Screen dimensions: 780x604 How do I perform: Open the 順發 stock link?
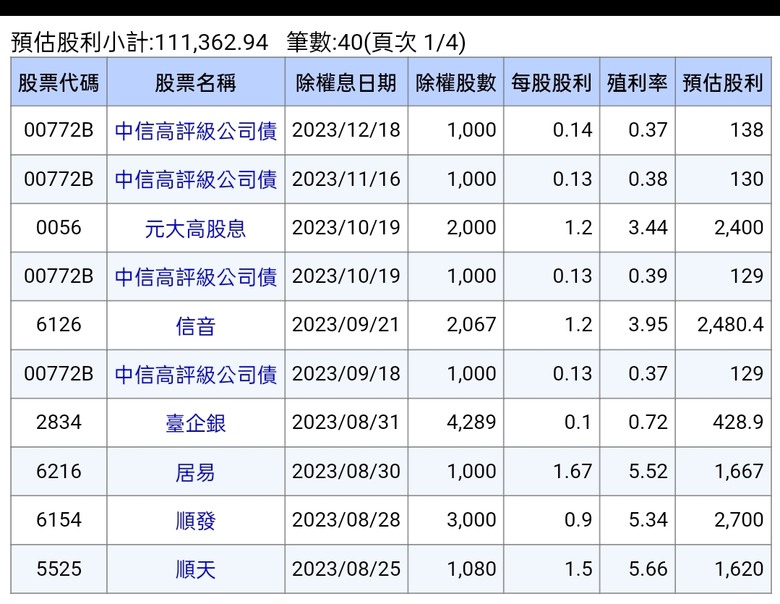tap(195, 520)
